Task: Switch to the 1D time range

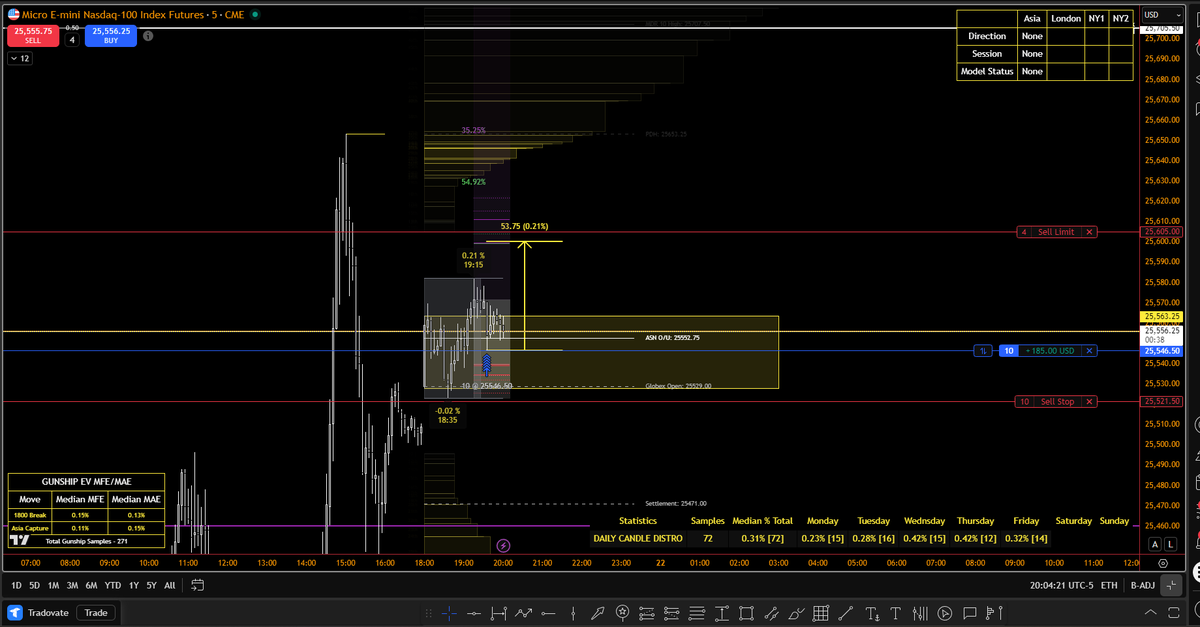Action: pyautogui.click(x=17, y=585)
